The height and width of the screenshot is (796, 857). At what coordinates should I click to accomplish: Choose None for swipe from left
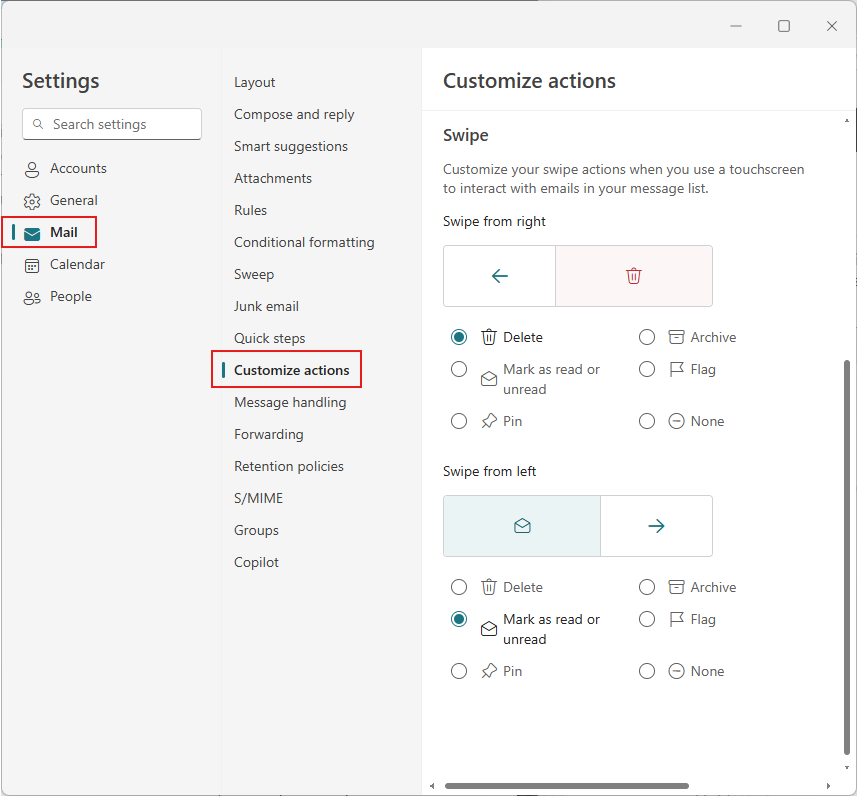point(647,671)
